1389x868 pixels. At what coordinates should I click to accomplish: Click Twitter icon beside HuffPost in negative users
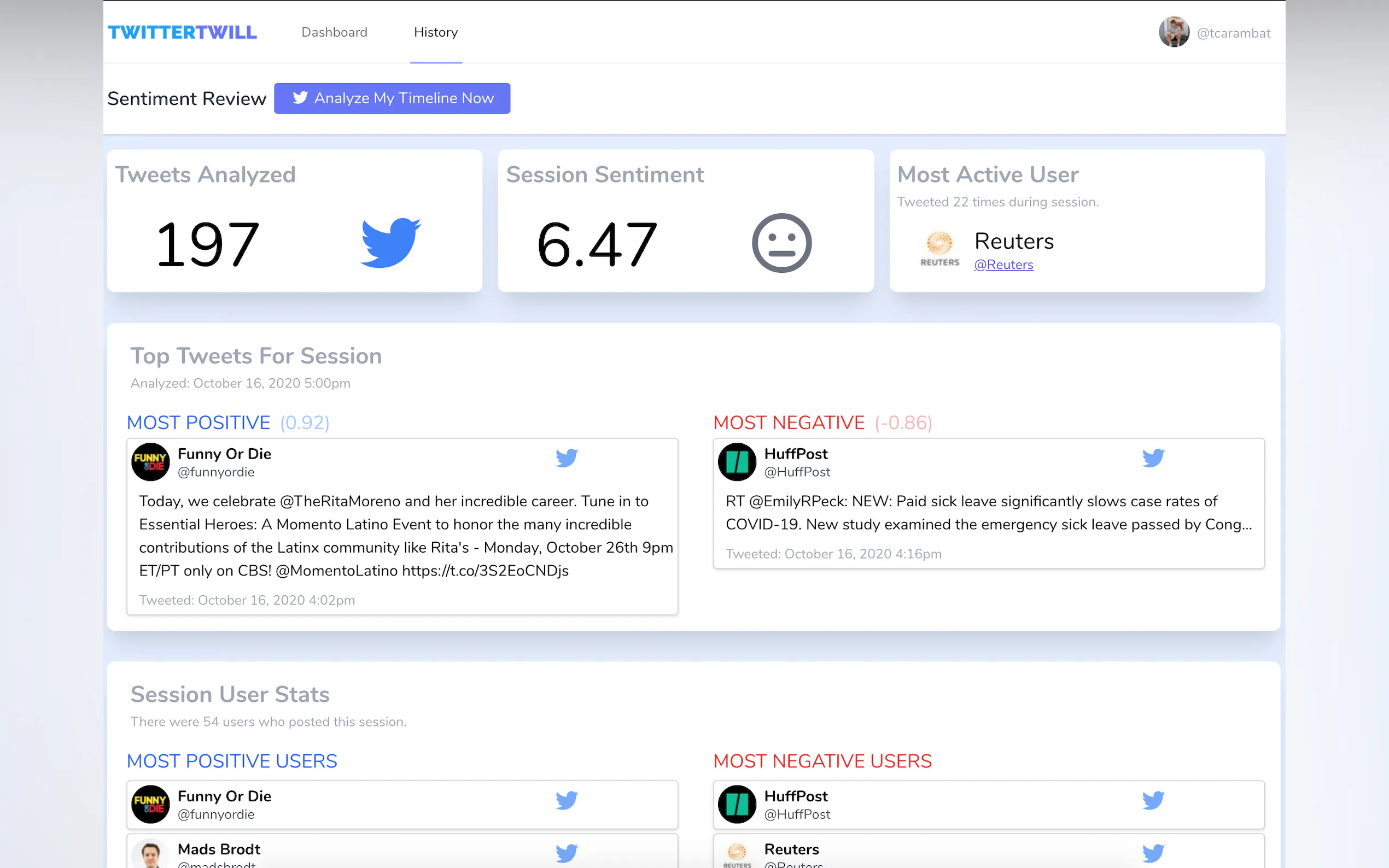tap(1152, 800)
